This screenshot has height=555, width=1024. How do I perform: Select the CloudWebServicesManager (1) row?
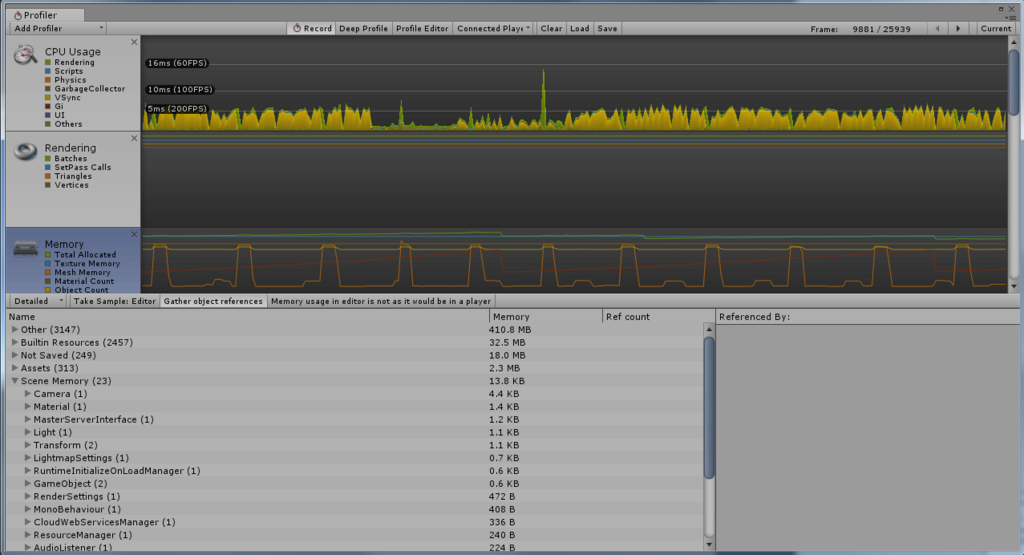tap(356, 522)
